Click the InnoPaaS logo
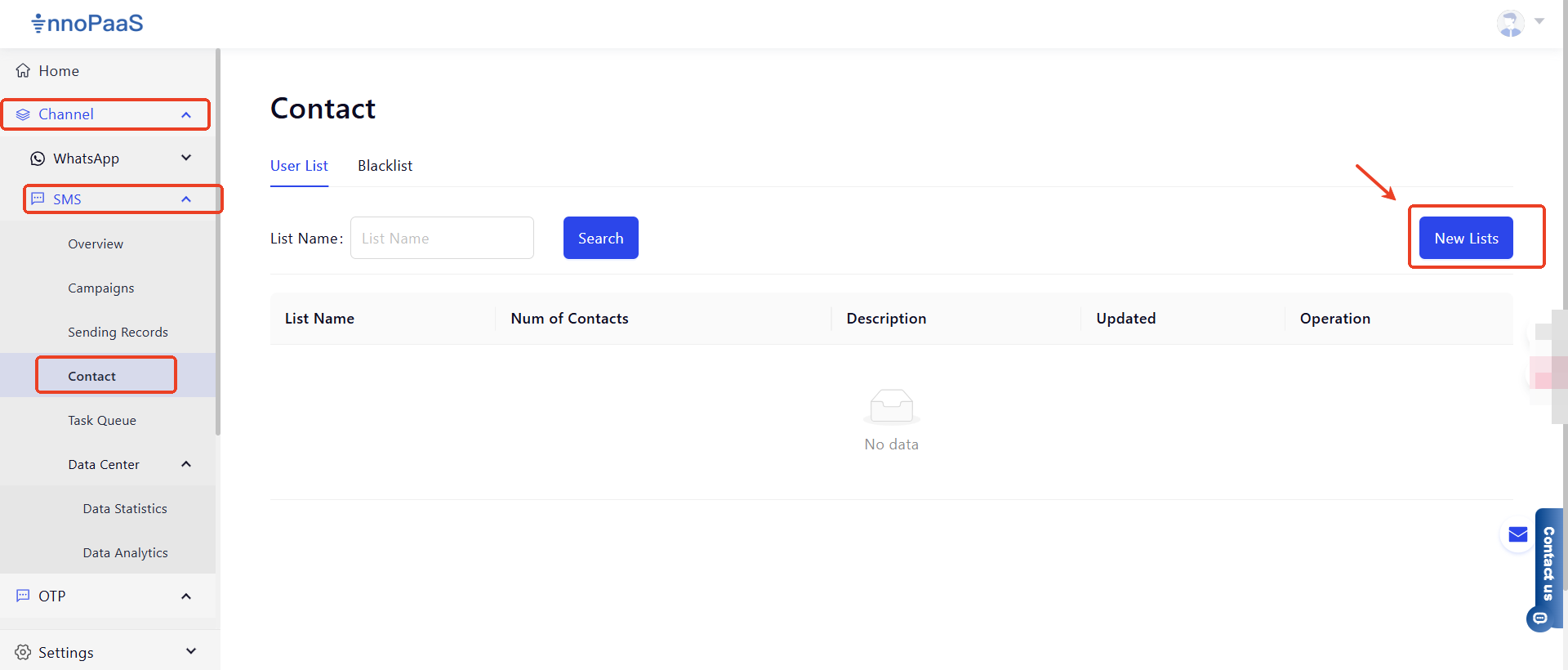Viewport: 1568px width, 670px height. (87, 23)
